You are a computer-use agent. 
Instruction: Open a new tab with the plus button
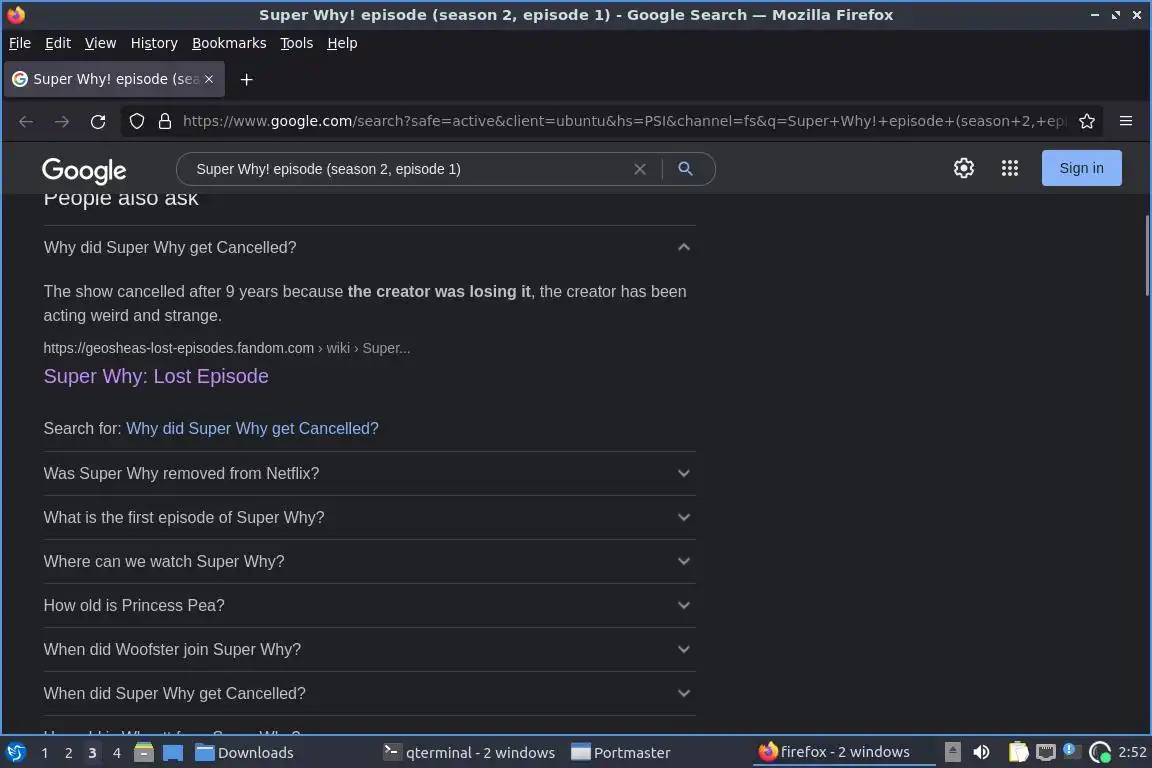246,79
